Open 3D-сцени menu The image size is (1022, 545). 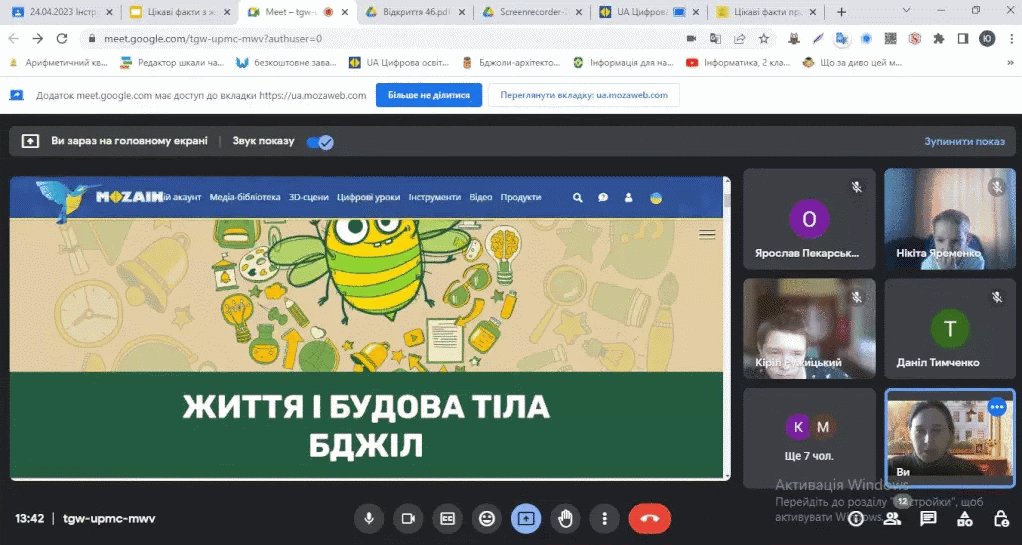(309, 197)
